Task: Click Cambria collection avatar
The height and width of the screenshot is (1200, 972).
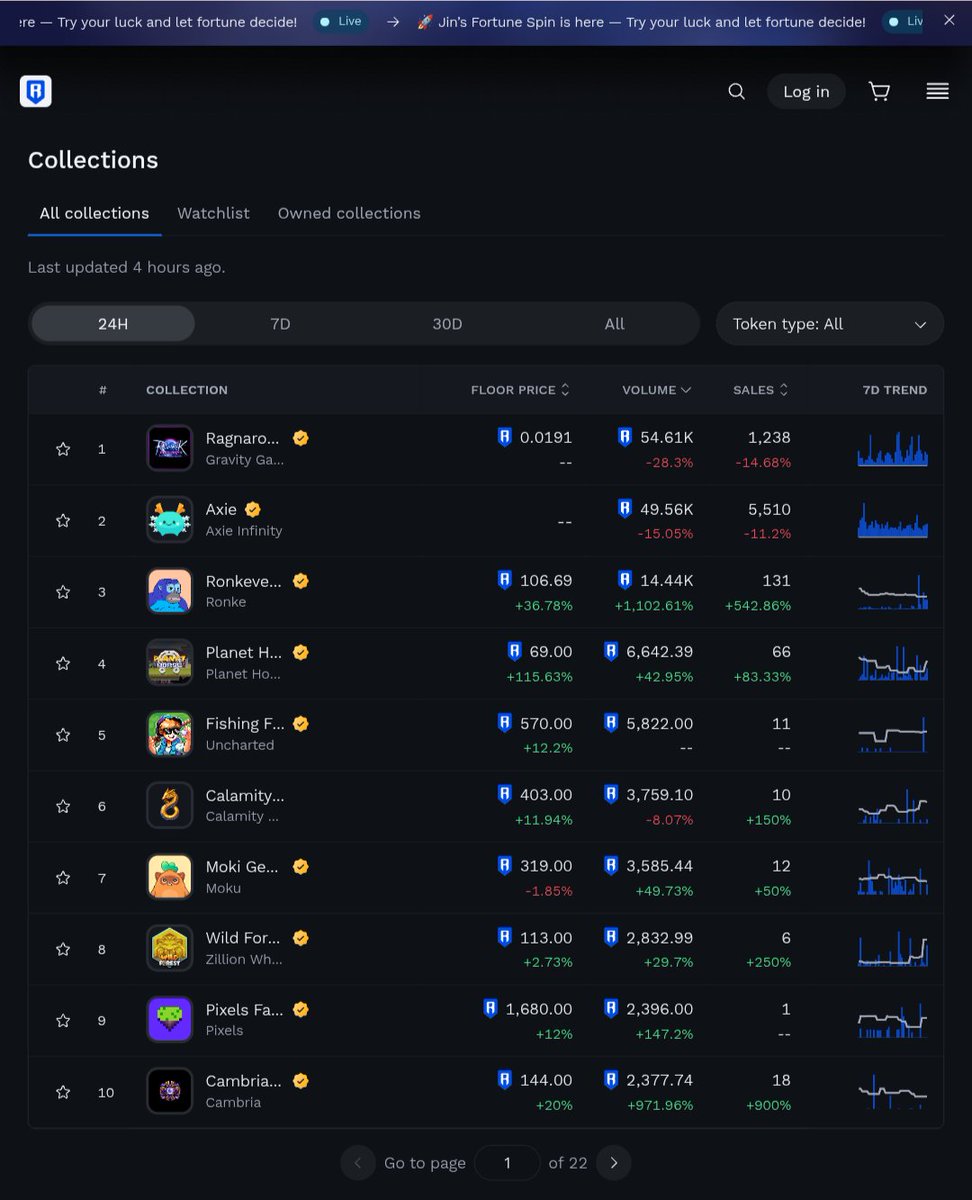Action: (x=170, y=1091)
